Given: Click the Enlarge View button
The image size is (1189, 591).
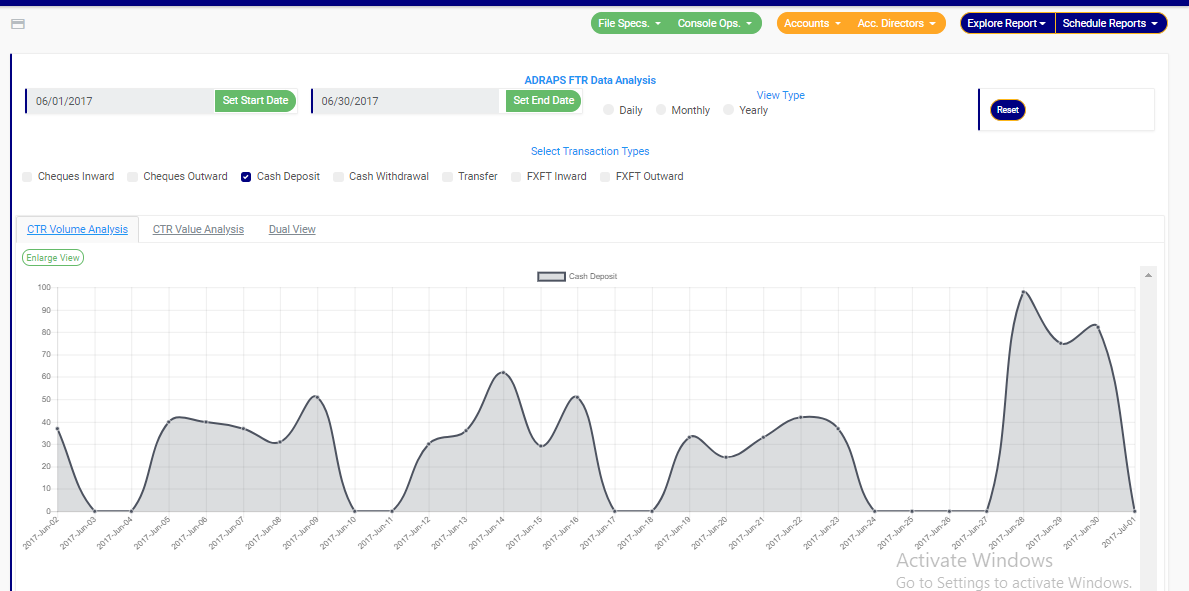Looking at the screenshot, I should click(x=53, y=257).
